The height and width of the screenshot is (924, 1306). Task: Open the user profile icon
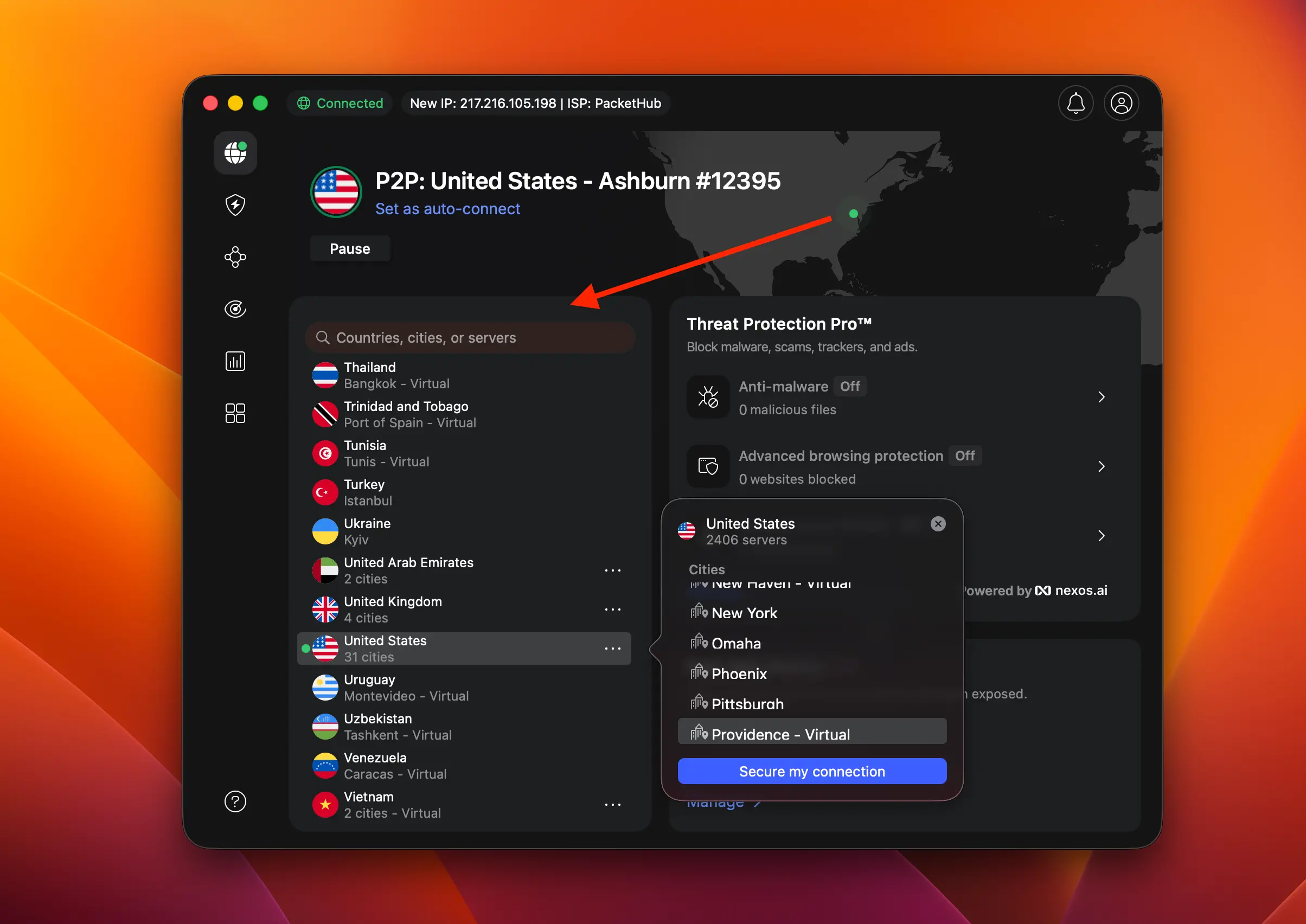point(1121,103)
